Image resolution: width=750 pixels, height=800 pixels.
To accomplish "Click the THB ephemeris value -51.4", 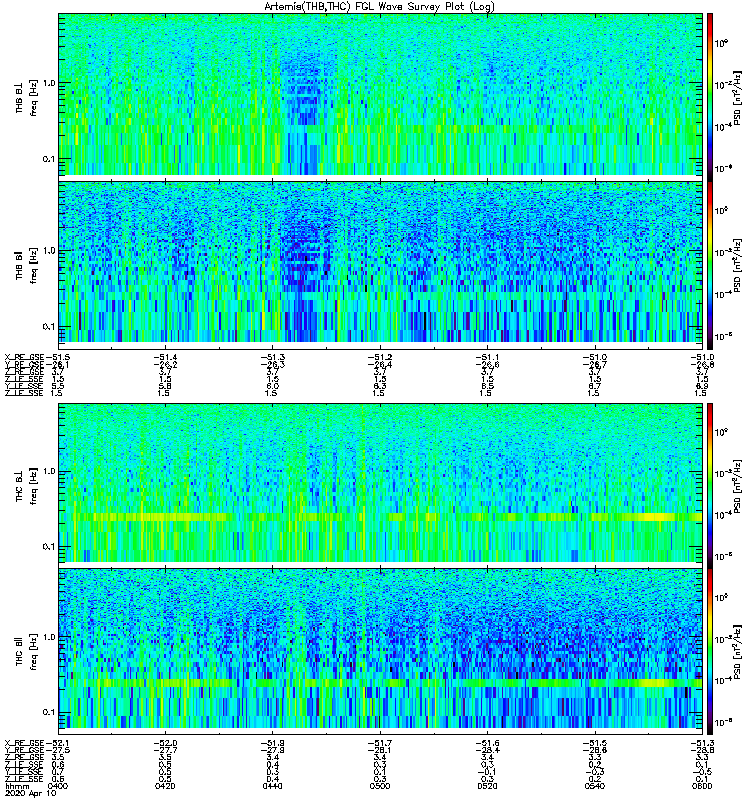I will [165, 357].
